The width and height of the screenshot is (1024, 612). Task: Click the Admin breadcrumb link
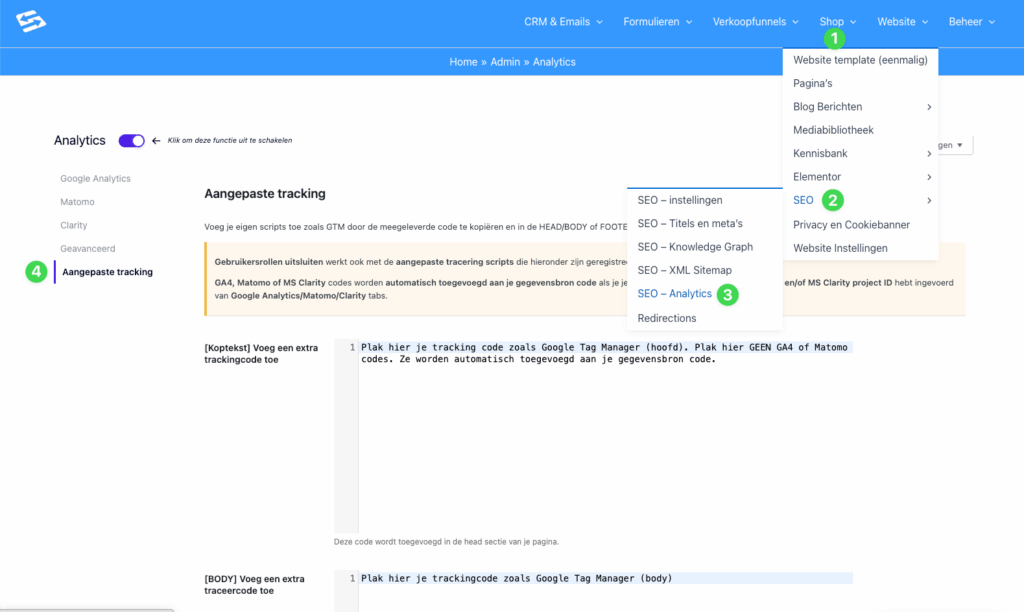(x=505, y=62)
